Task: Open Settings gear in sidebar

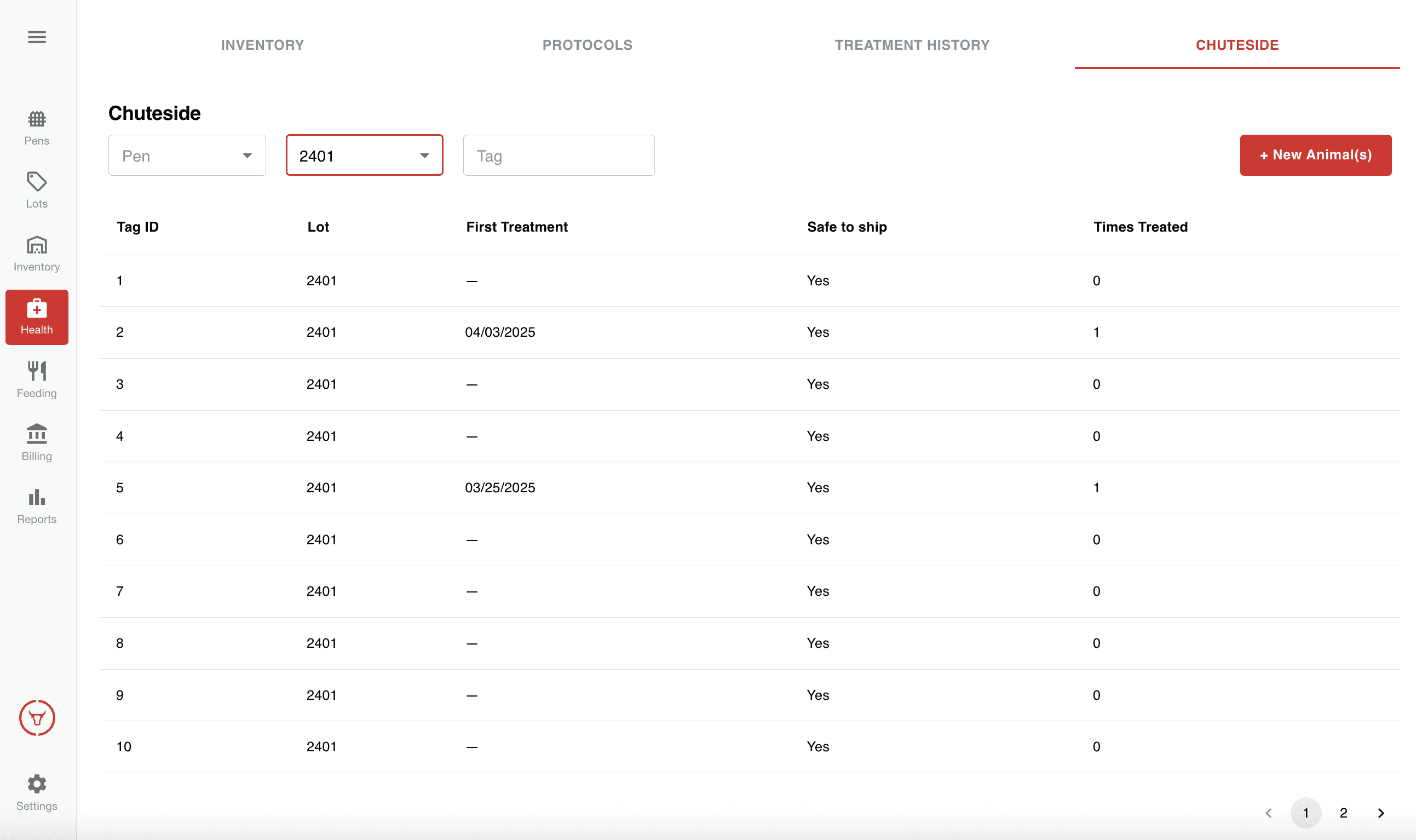Action: 37,792
